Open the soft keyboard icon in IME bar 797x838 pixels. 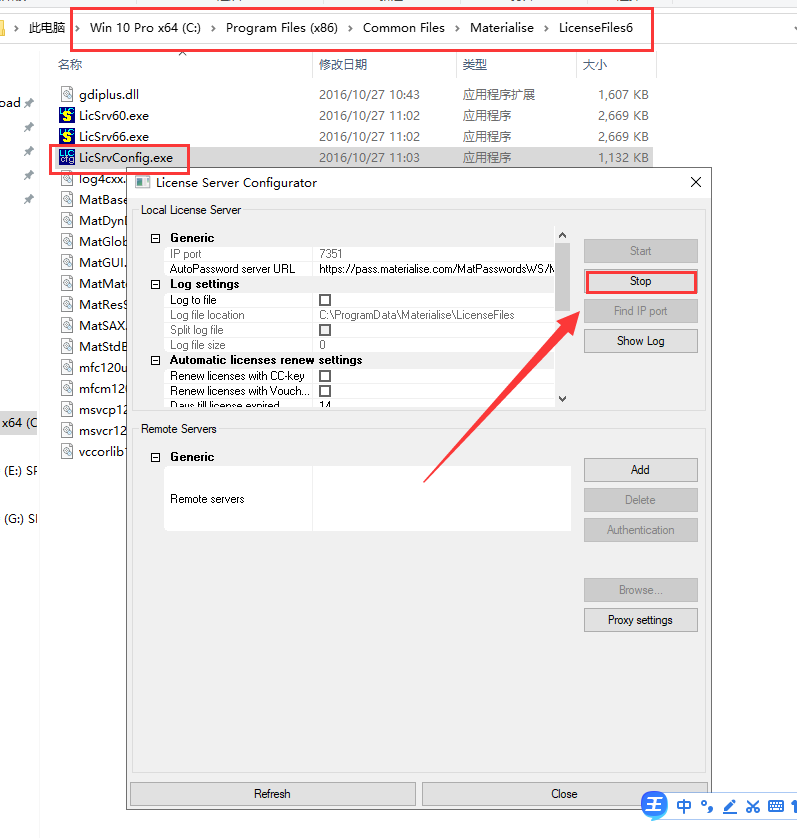[x=776, y=806]
